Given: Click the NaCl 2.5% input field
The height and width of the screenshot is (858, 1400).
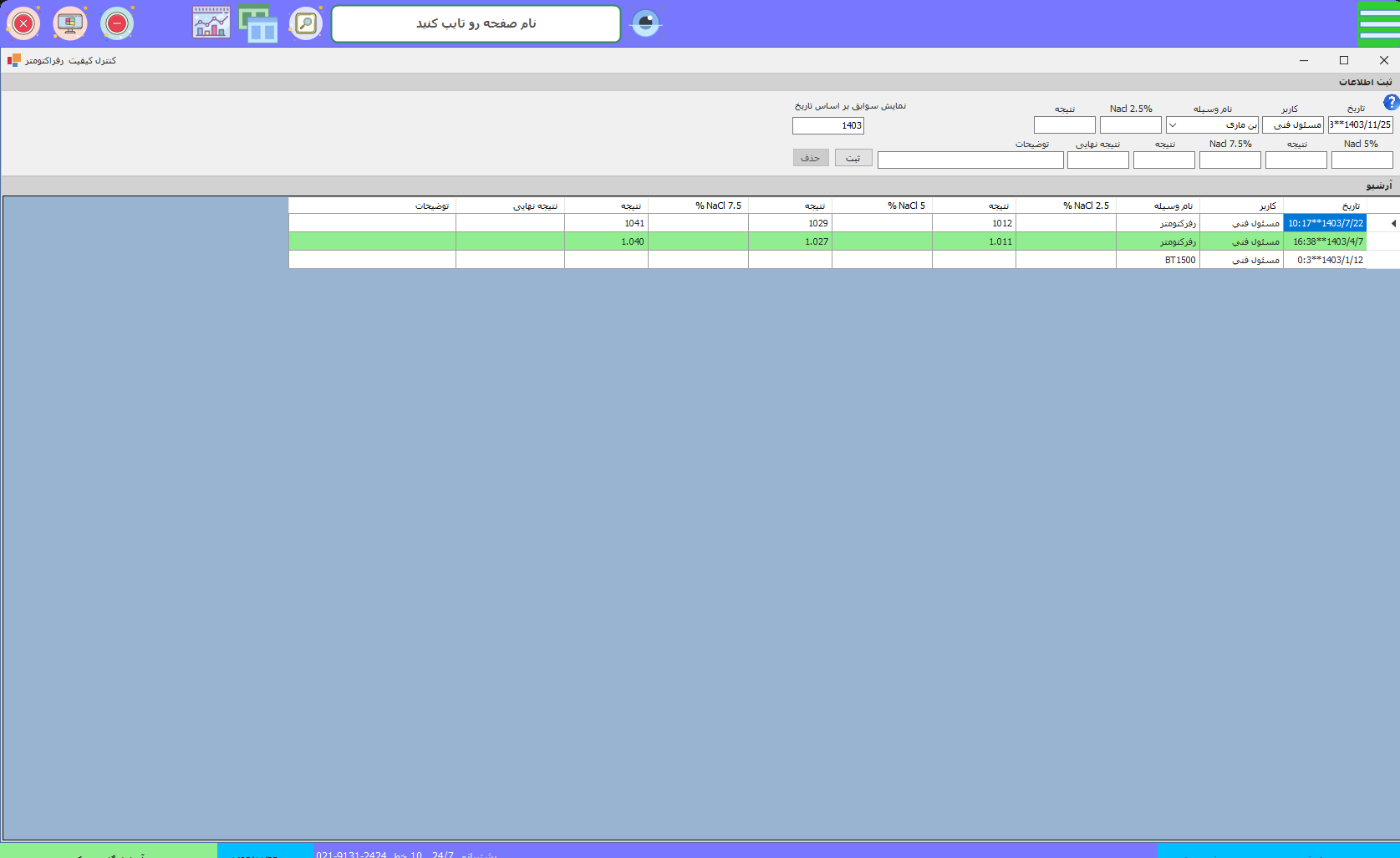Looking at the screenshot, I should pos(1130,125).
